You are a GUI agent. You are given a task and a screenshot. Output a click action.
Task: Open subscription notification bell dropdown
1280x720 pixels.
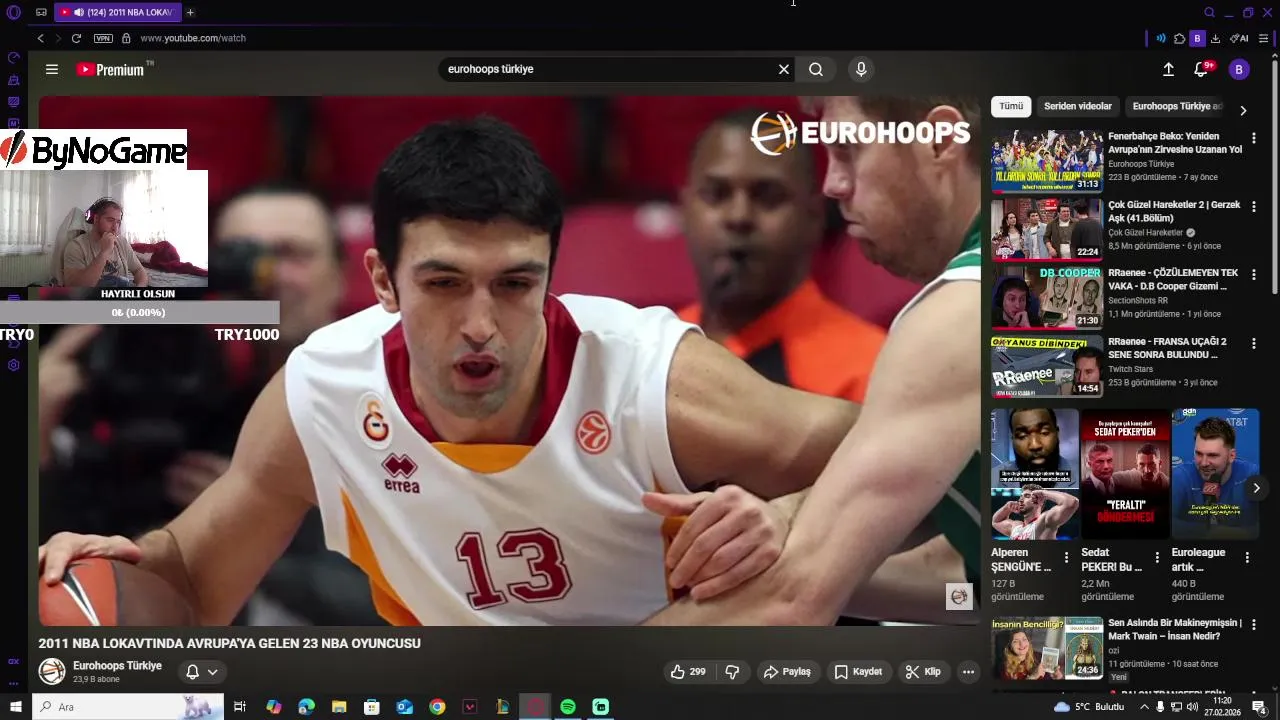tap(202, 672)
